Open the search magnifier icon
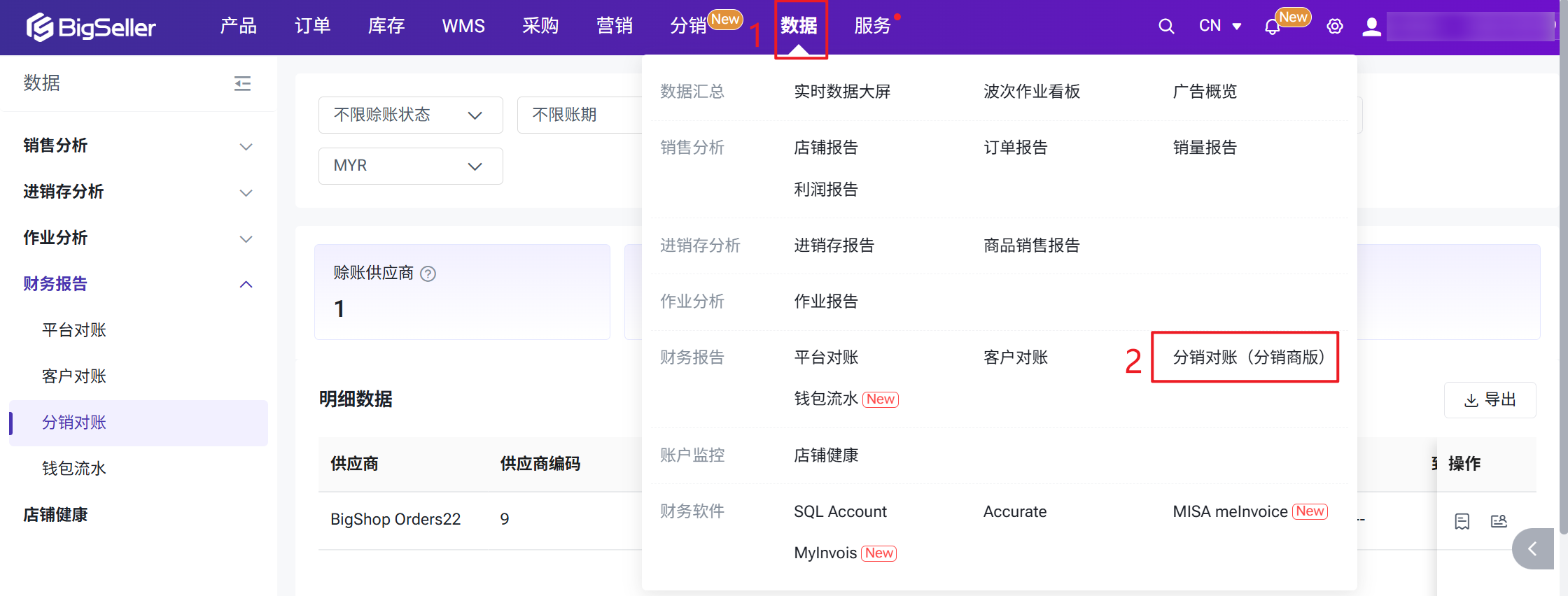Image resolution: width=1568 pixels, height=596 pixels. 1165,27
